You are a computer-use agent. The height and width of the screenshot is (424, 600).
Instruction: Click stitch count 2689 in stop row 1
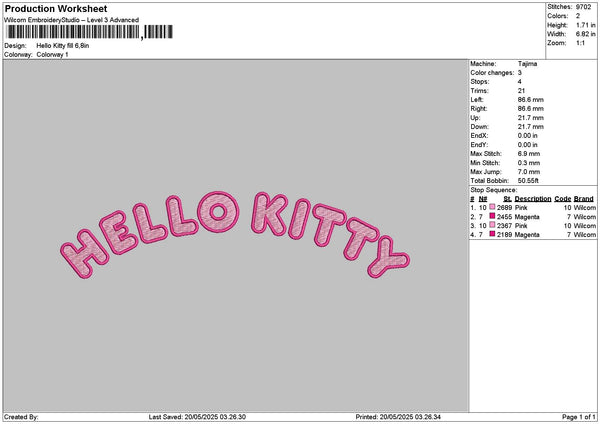(504, 208)
